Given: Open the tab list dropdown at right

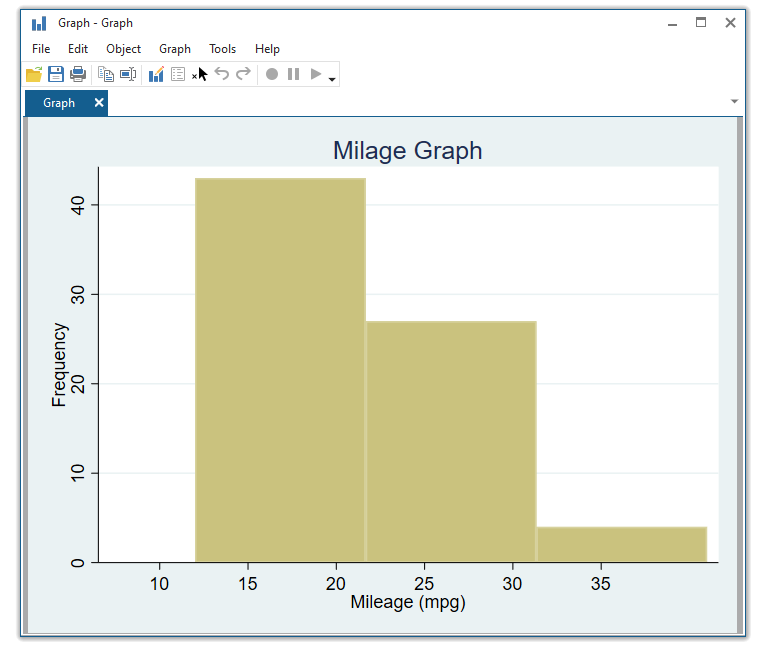Looking at the screenshot, I should pyautogui.click(x=735, y=102).
